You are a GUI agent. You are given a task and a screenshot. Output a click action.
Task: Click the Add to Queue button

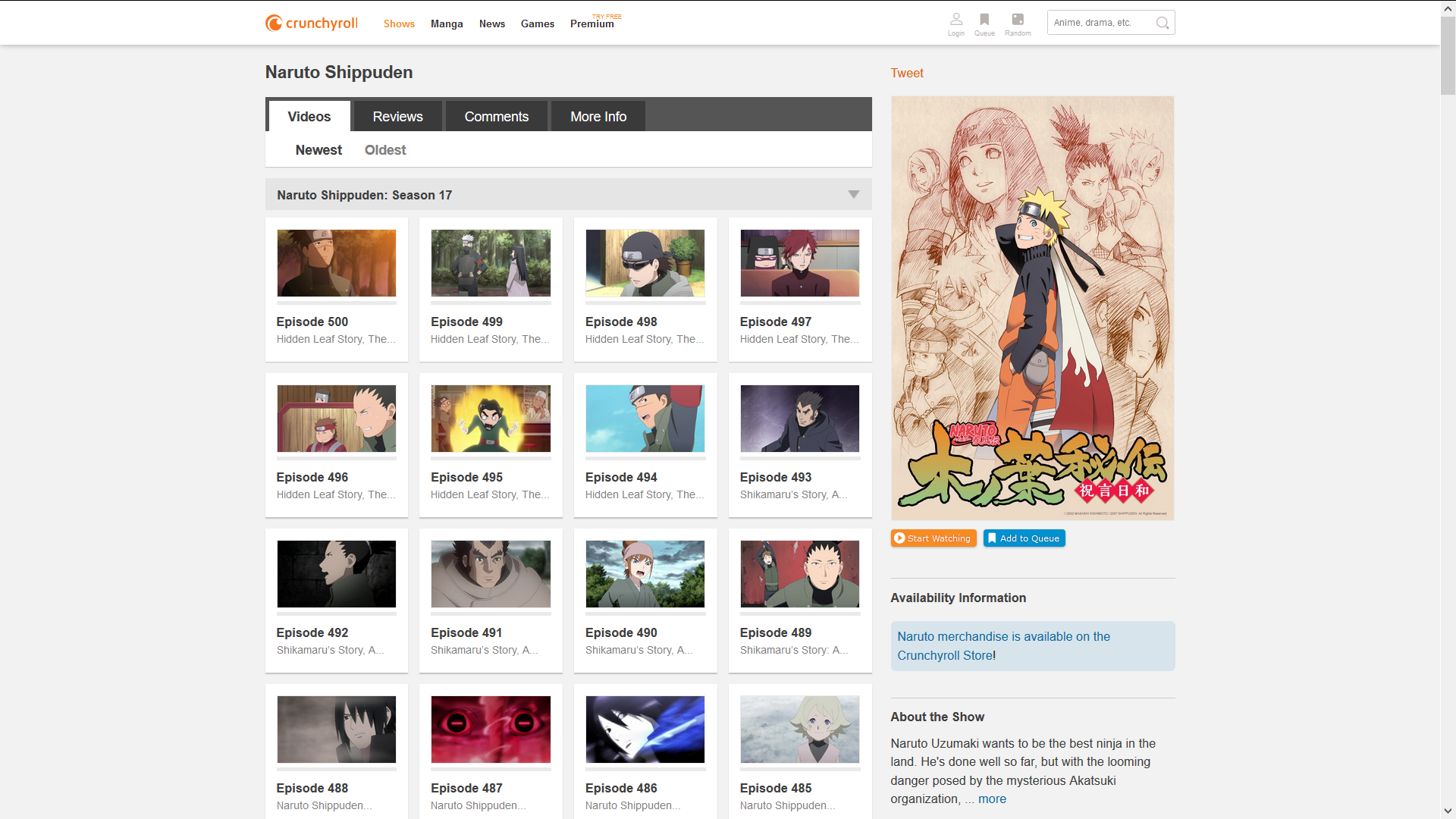tap(1025, 538)
